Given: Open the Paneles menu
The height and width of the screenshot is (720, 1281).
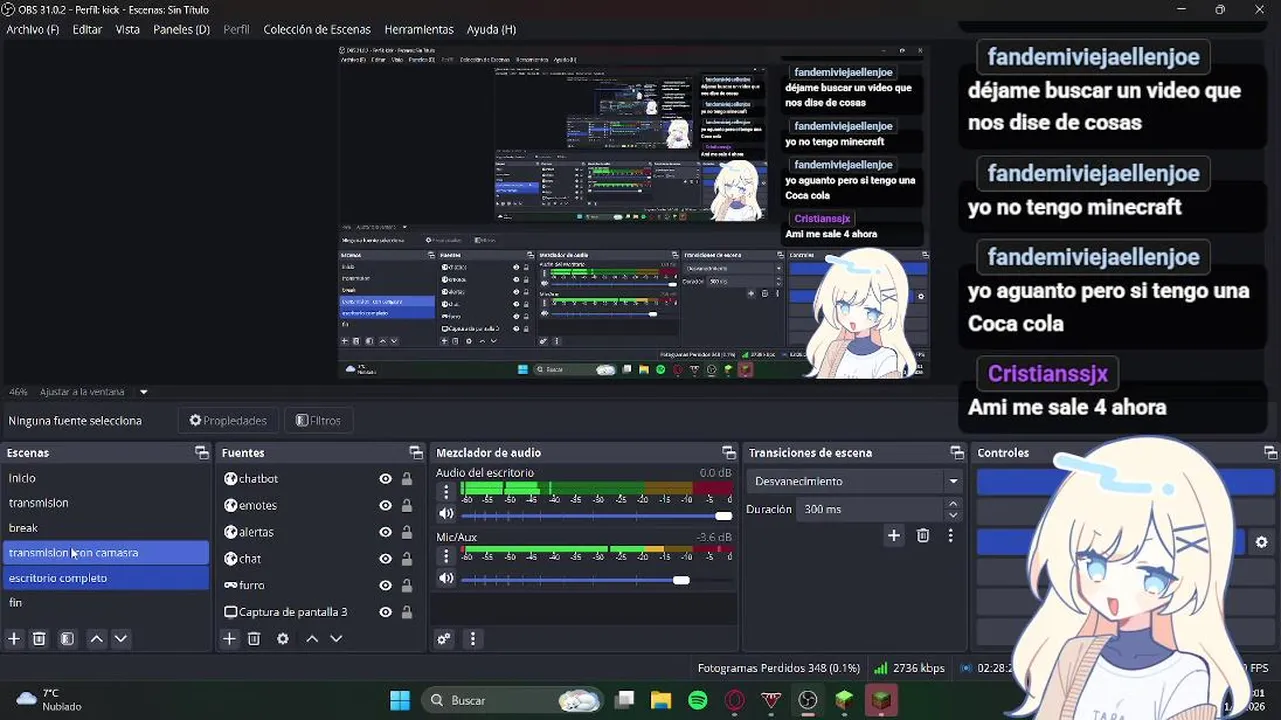Looking at the screenshot, I should (x=181, y=29).
